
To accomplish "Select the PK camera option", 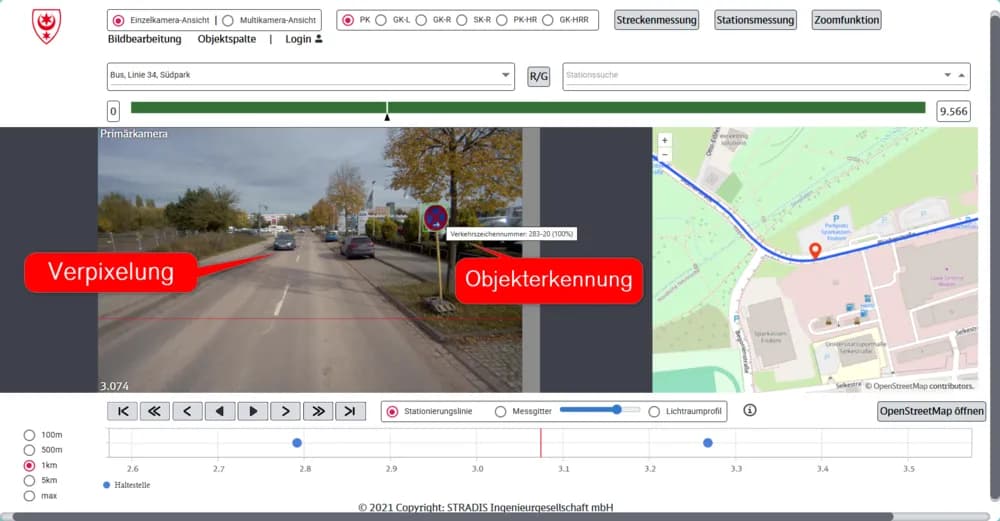I will (348, 20).
